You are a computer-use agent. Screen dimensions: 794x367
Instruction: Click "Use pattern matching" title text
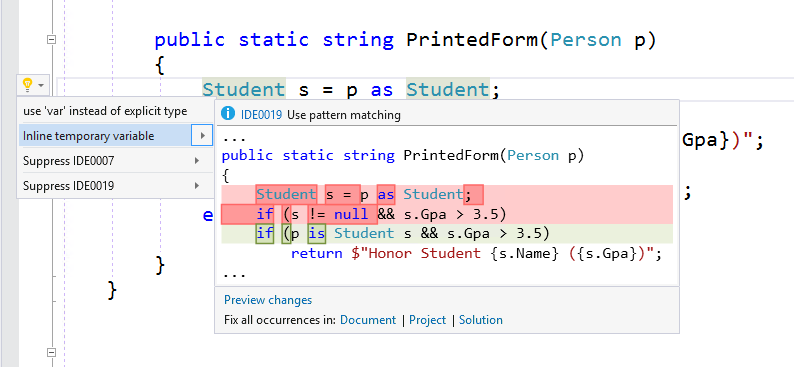(344, 115)
